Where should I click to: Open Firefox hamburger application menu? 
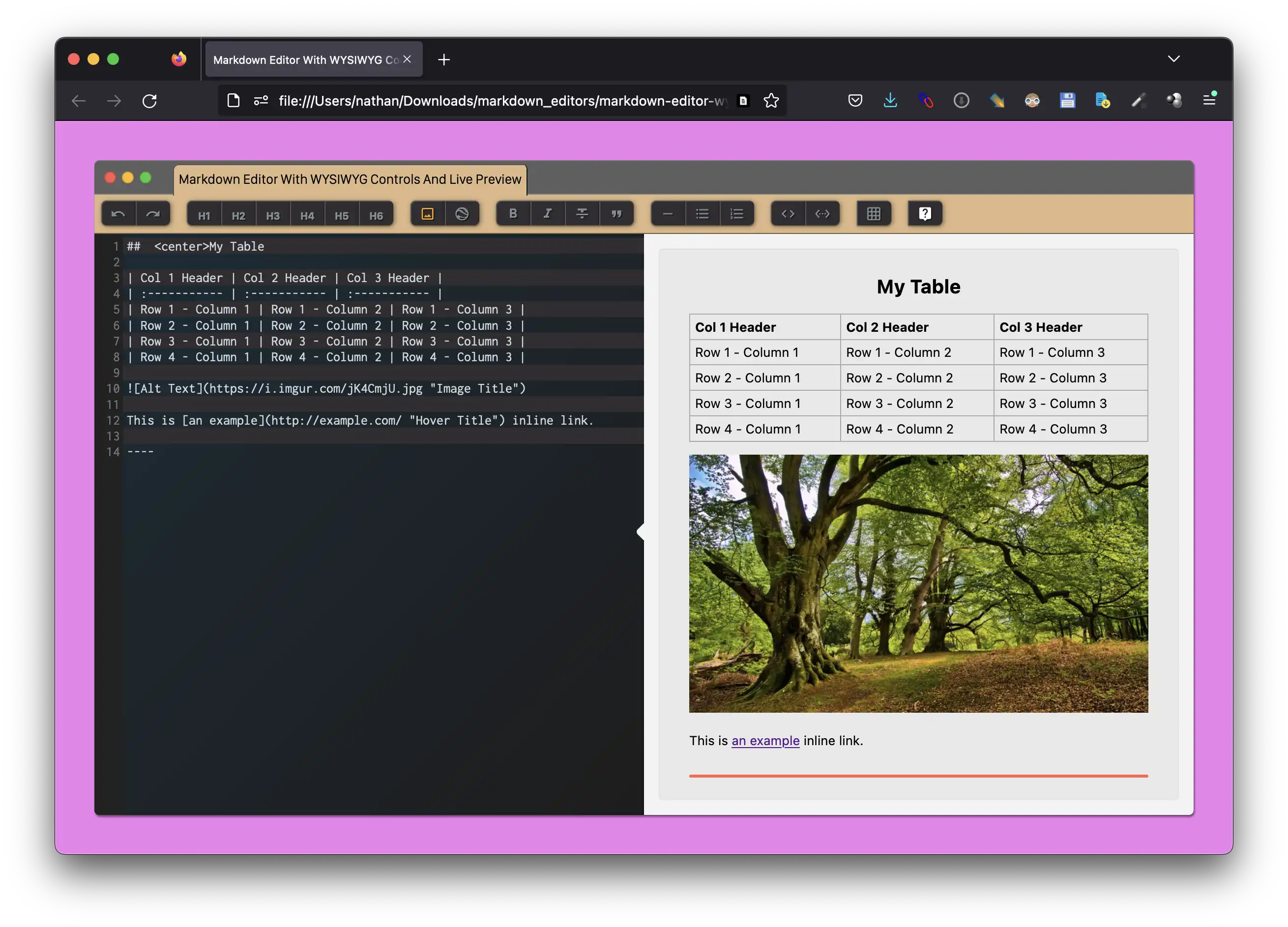point(1209,100)
